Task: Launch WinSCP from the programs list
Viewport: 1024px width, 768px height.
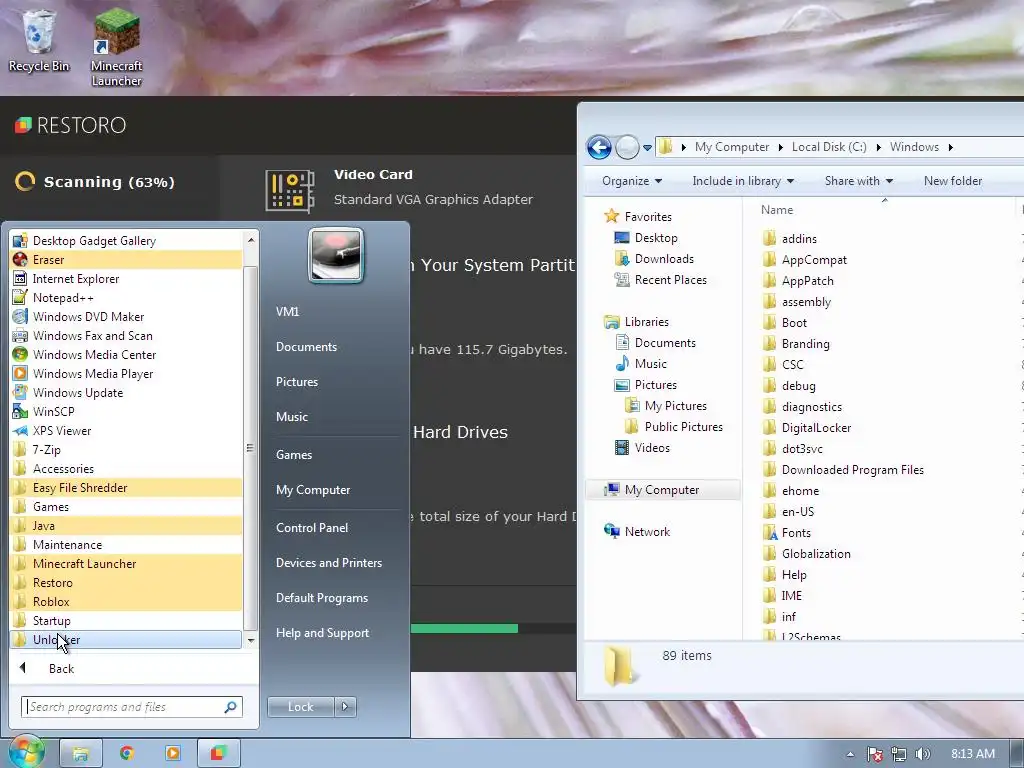Action: point(126,411)
